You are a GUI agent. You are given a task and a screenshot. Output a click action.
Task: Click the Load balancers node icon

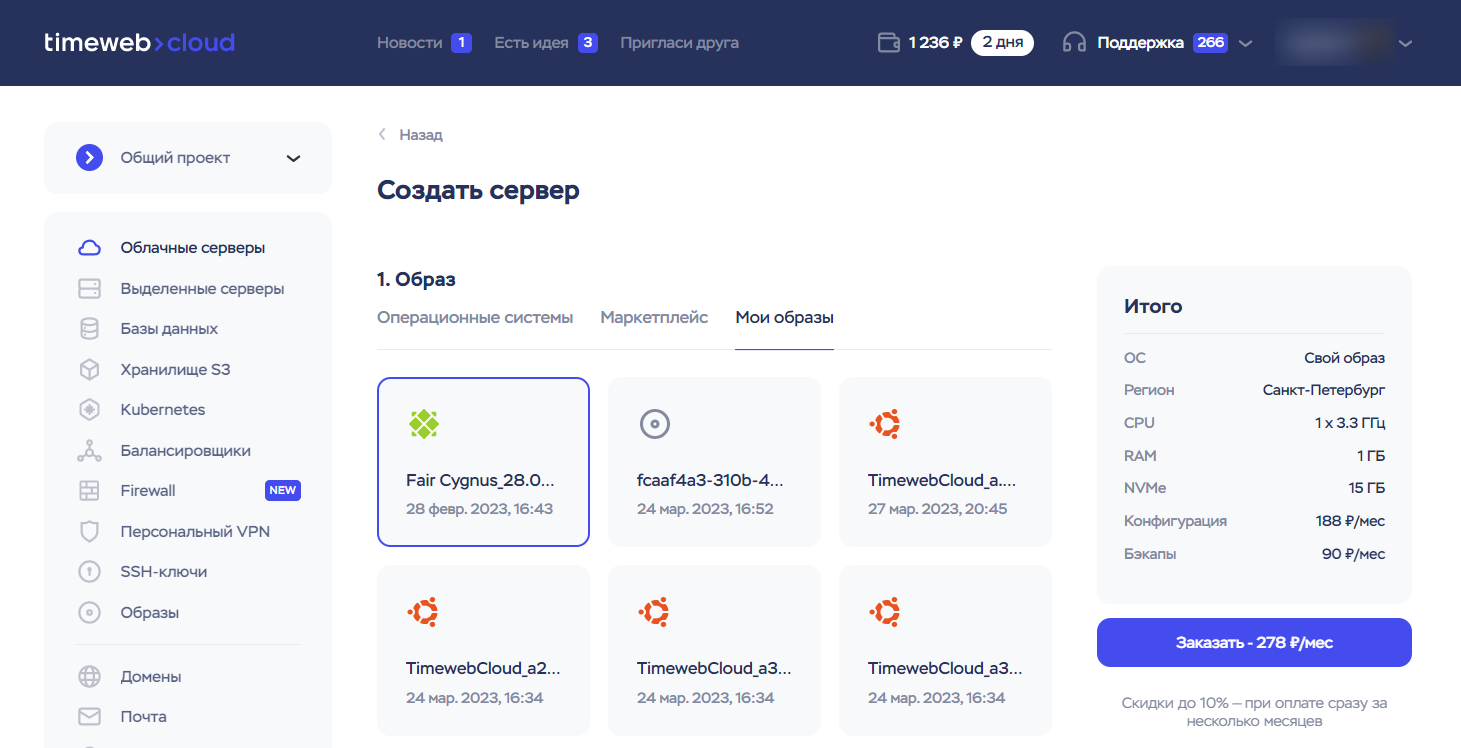click(x=90, y=451)
